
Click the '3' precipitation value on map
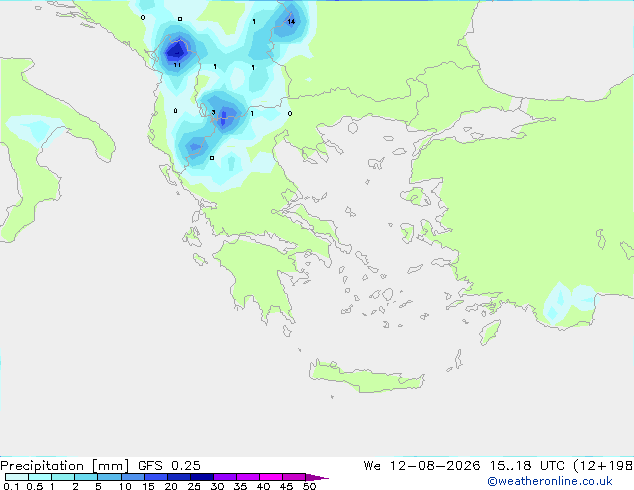coord(213,112)
